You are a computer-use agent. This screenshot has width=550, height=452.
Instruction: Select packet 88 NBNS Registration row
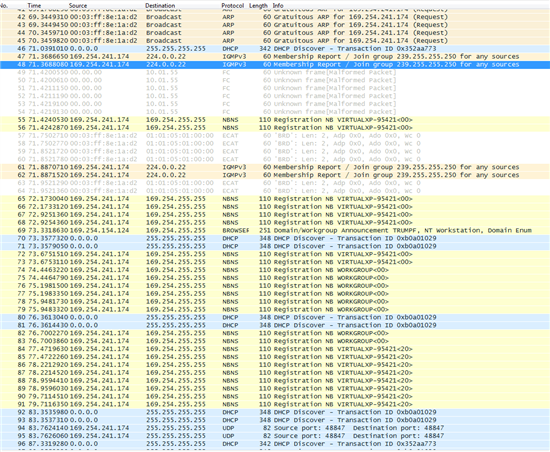pyautogui.click(x=275, y=381)
